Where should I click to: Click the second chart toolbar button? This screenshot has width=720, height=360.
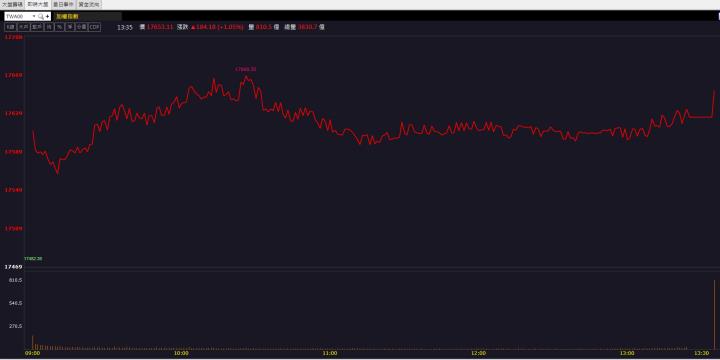pyautogui.click(x=24, y=27)
